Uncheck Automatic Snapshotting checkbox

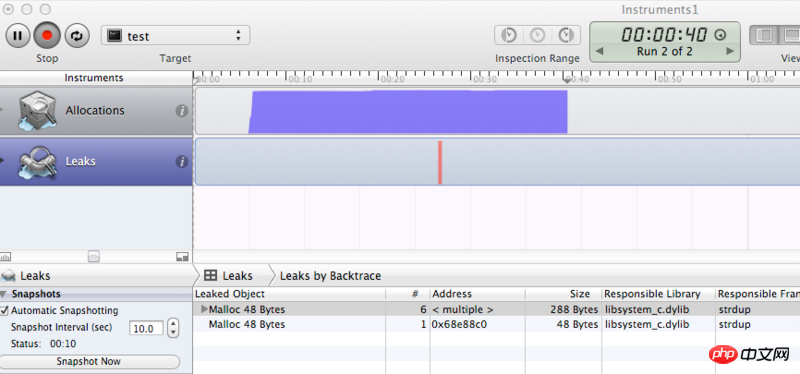tap(5, 310)
